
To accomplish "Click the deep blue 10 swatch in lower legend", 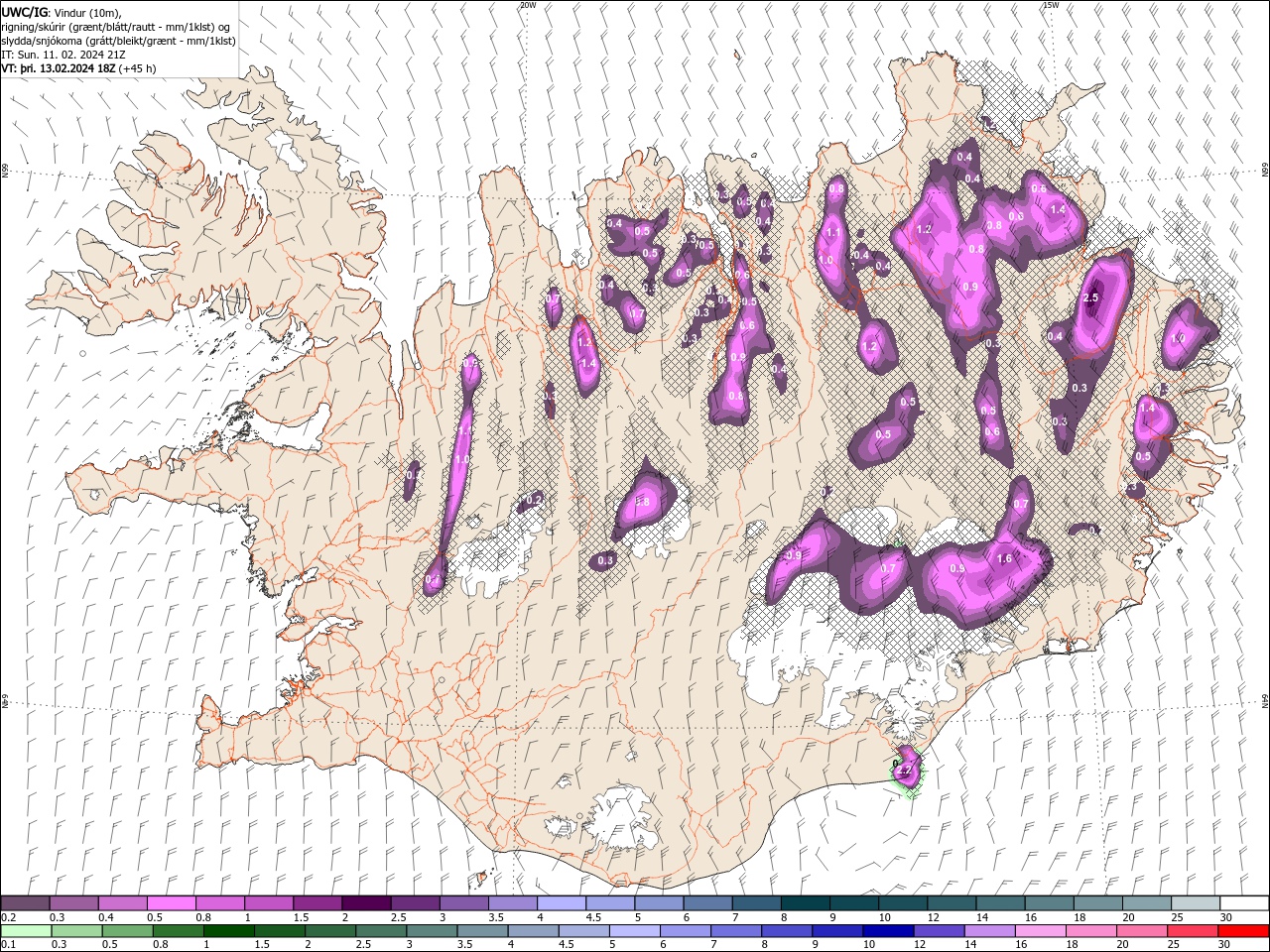I will pyautogui.click(x=888, y=931).
